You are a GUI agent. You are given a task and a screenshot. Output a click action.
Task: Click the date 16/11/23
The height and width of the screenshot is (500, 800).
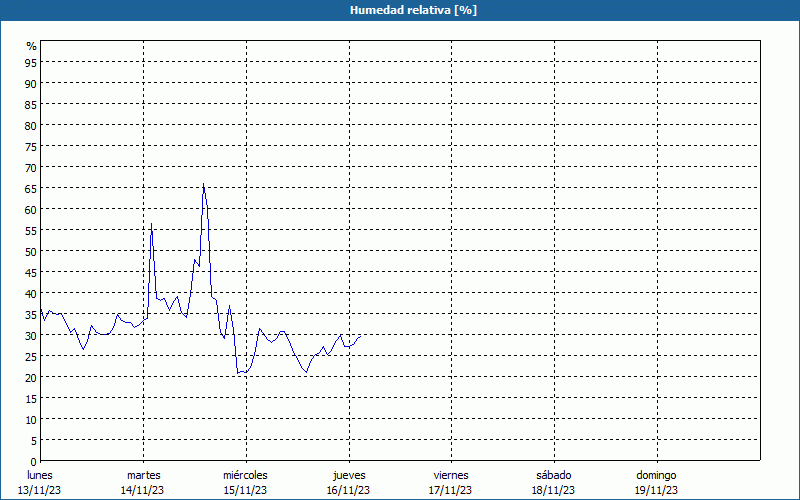click(348, 490)
